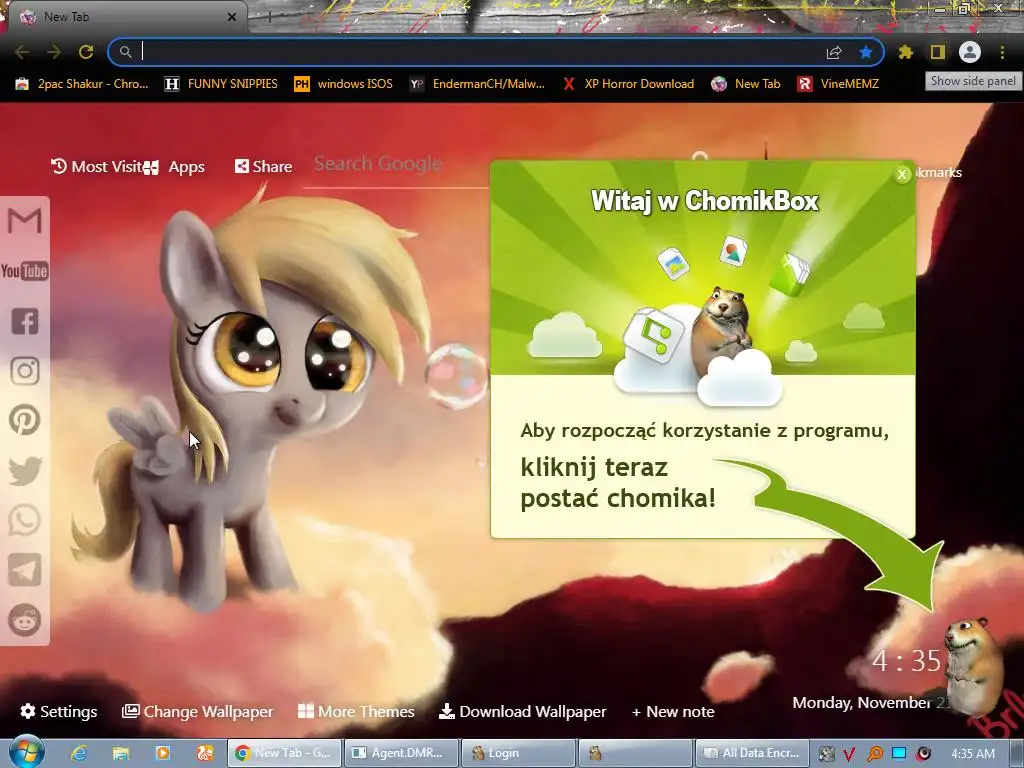Click the unnamed hamster taskbar button

coord(635,753)
